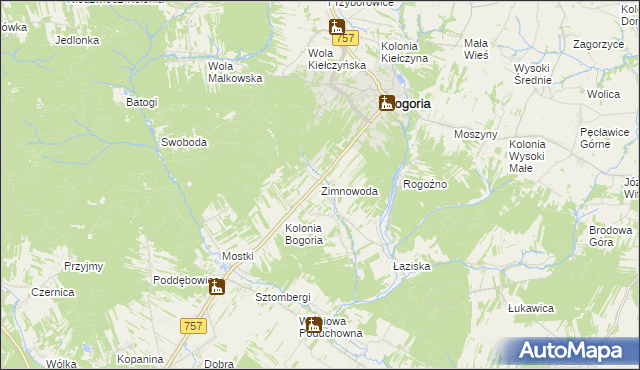640x370 pixels.
Task: Select the Wólka label
Action: 61,364
